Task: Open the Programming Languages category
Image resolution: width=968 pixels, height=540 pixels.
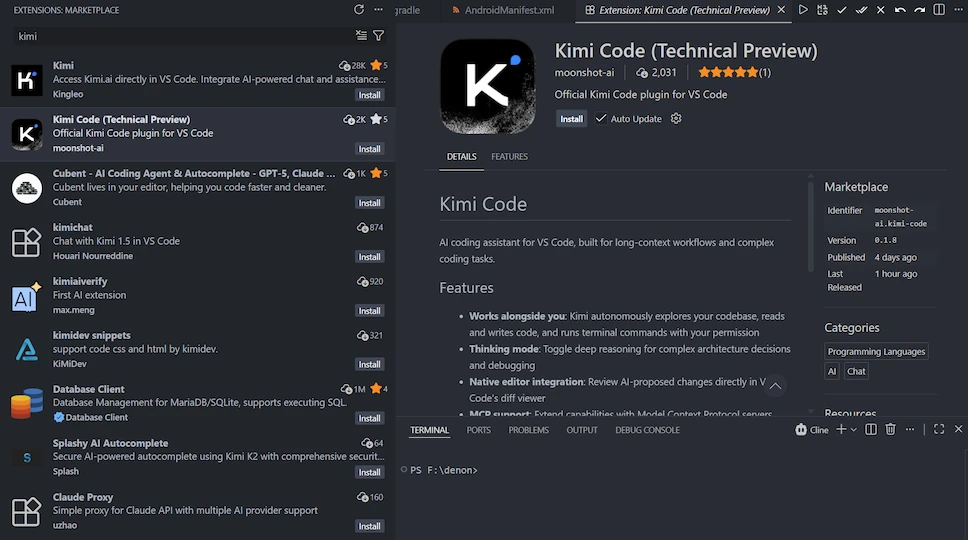Action: coord(876,352)
